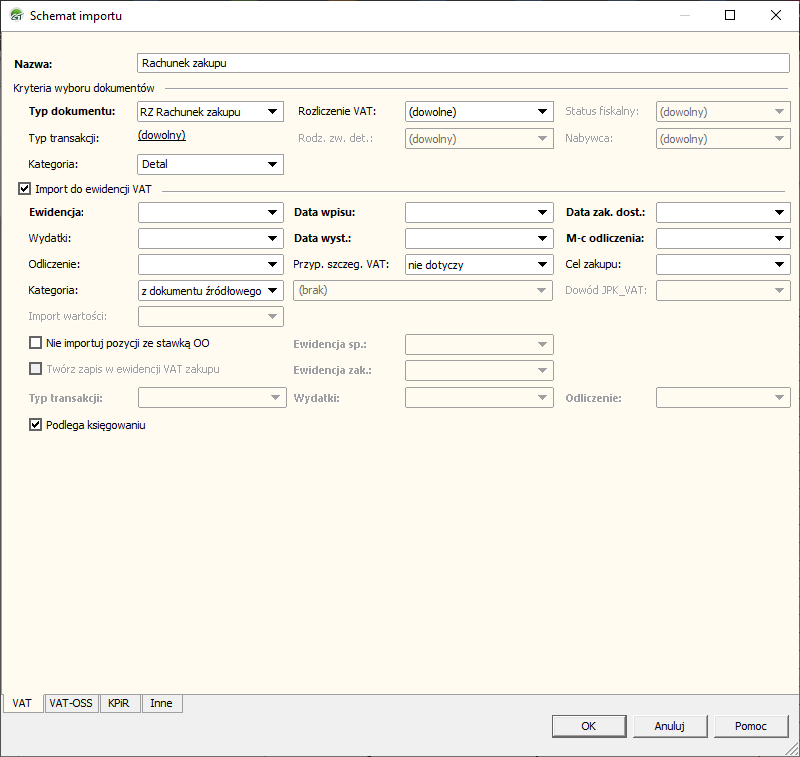Open the Inne tab

point(161,703)
